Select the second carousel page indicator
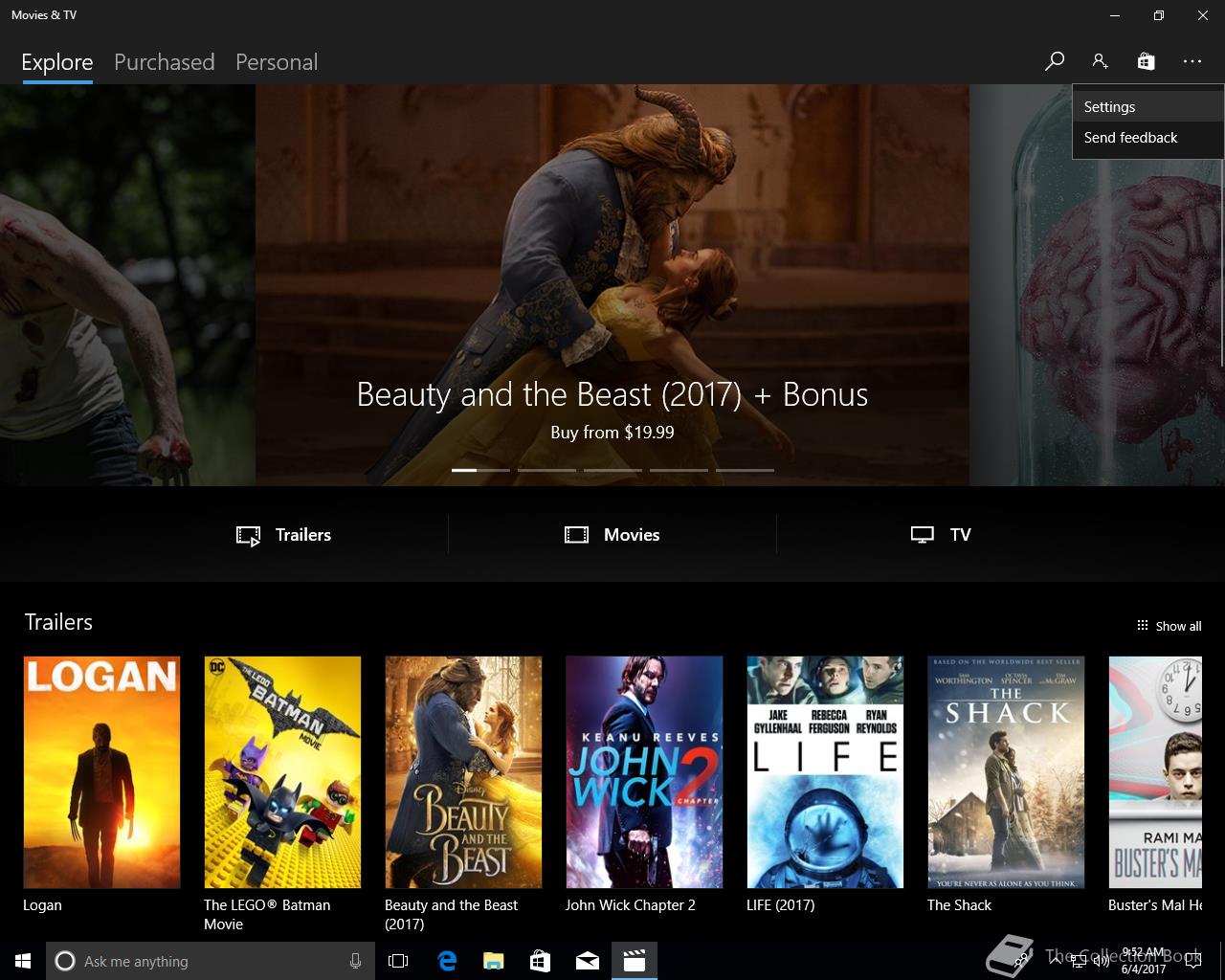This screenshot has height=980, width=1225. [x=546, y=470]
